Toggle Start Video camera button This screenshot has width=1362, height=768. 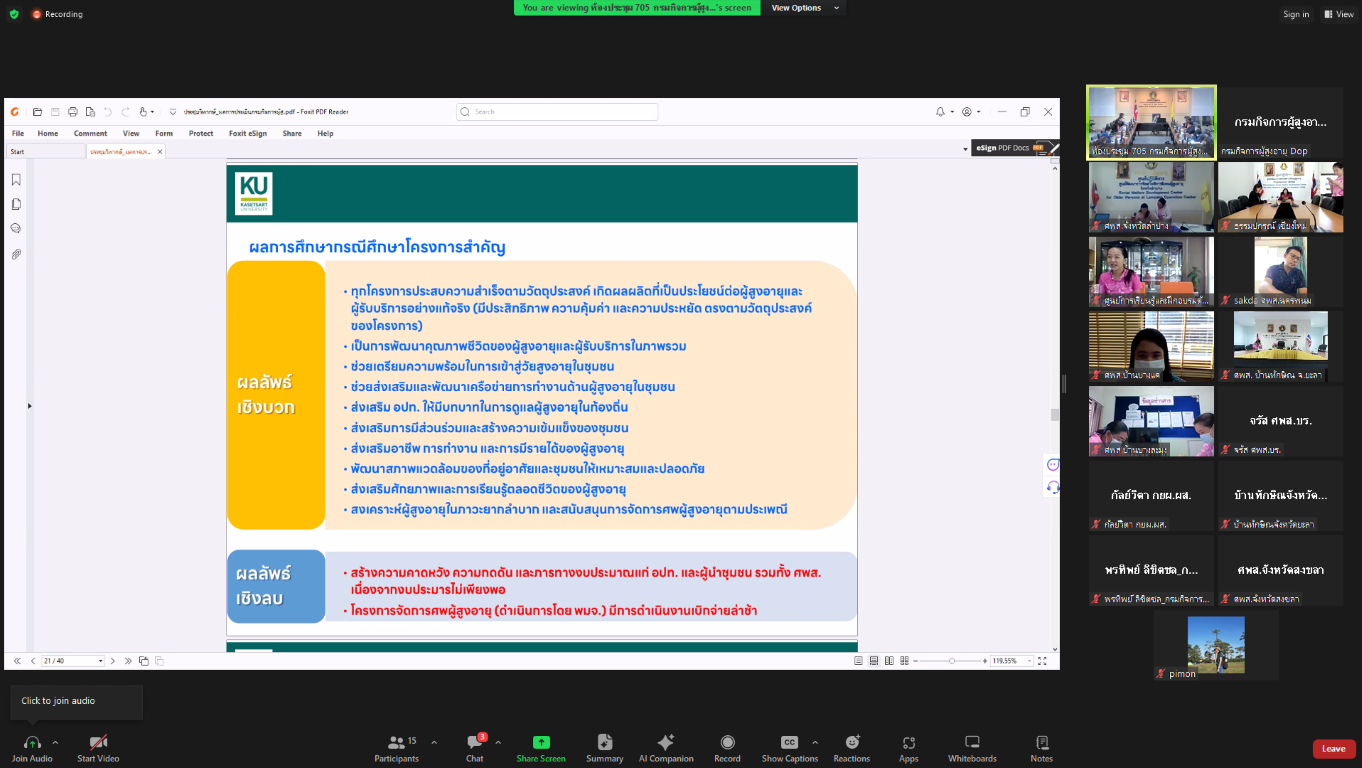click(98, 748)
